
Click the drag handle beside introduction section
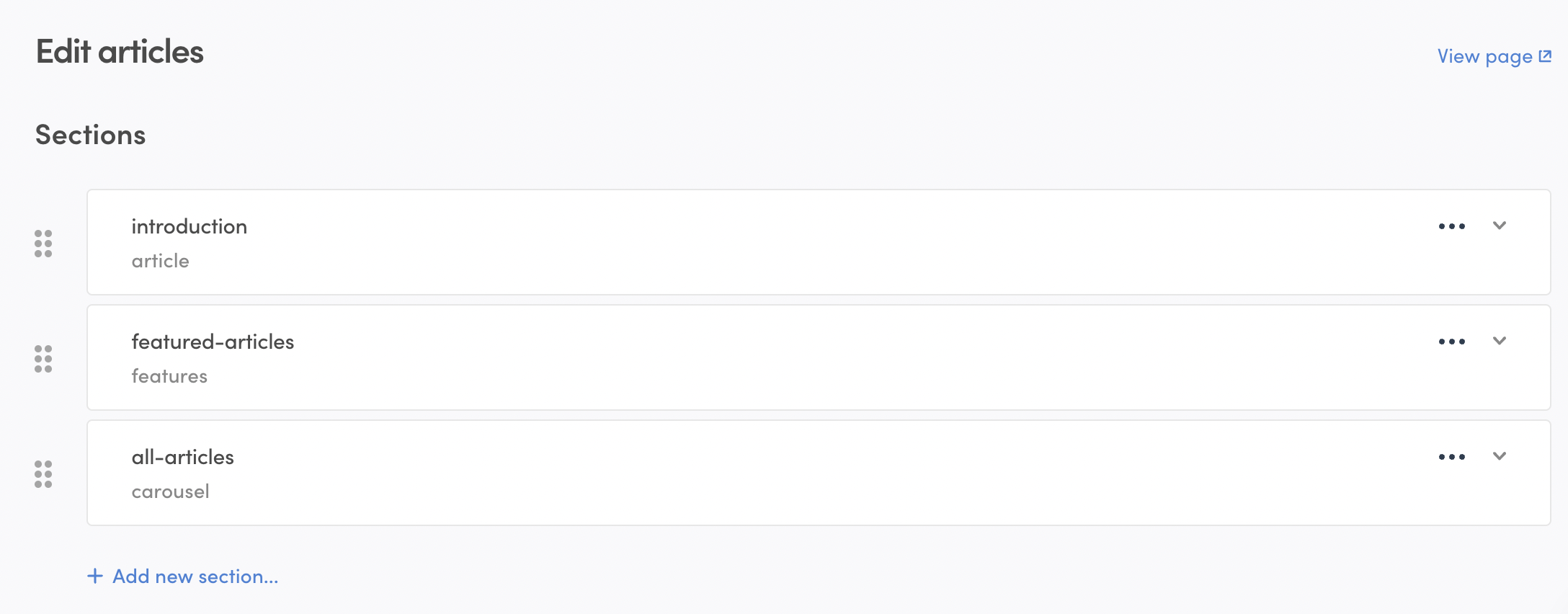[44, 244]
